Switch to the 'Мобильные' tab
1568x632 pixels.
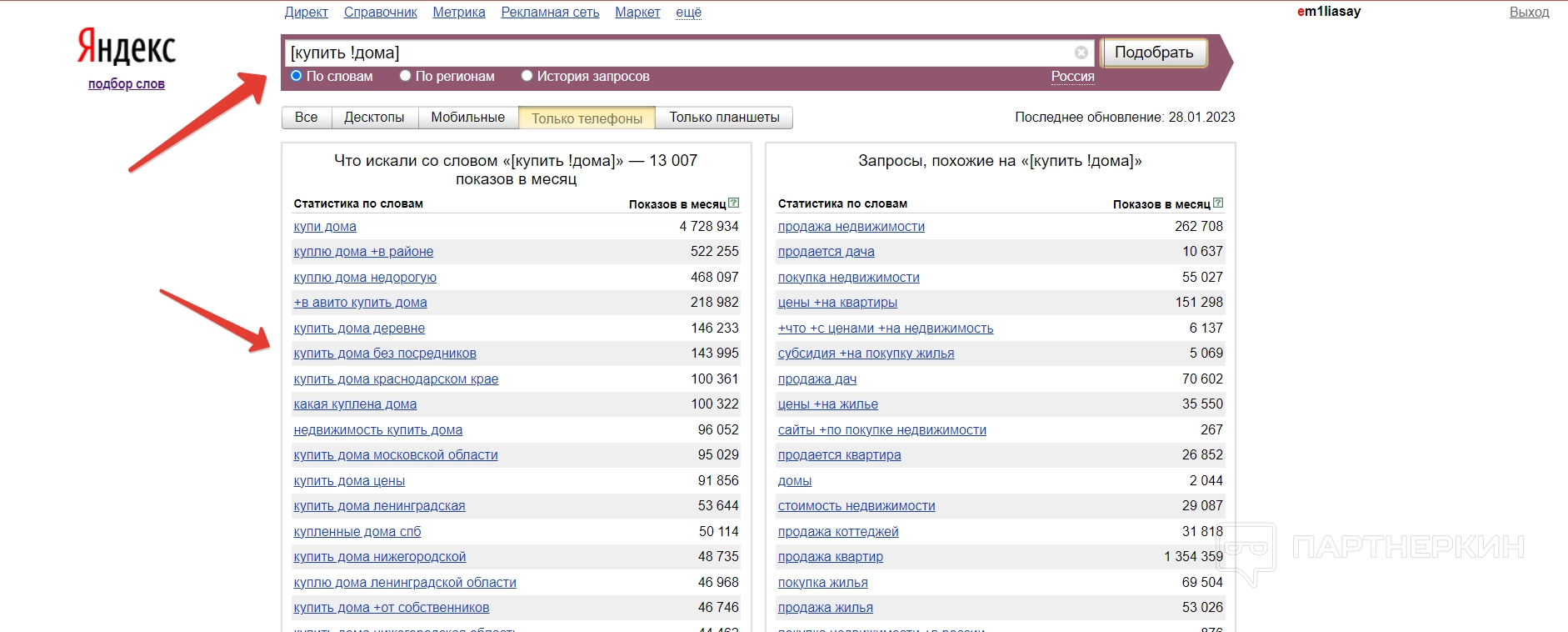pos(467,118)
